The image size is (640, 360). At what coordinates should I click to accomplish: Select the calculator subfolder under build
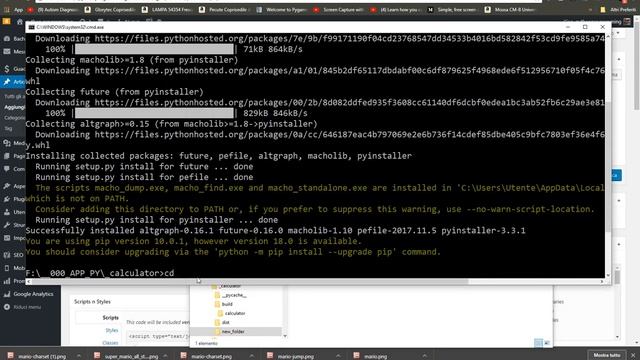click(x=231, y=313)
